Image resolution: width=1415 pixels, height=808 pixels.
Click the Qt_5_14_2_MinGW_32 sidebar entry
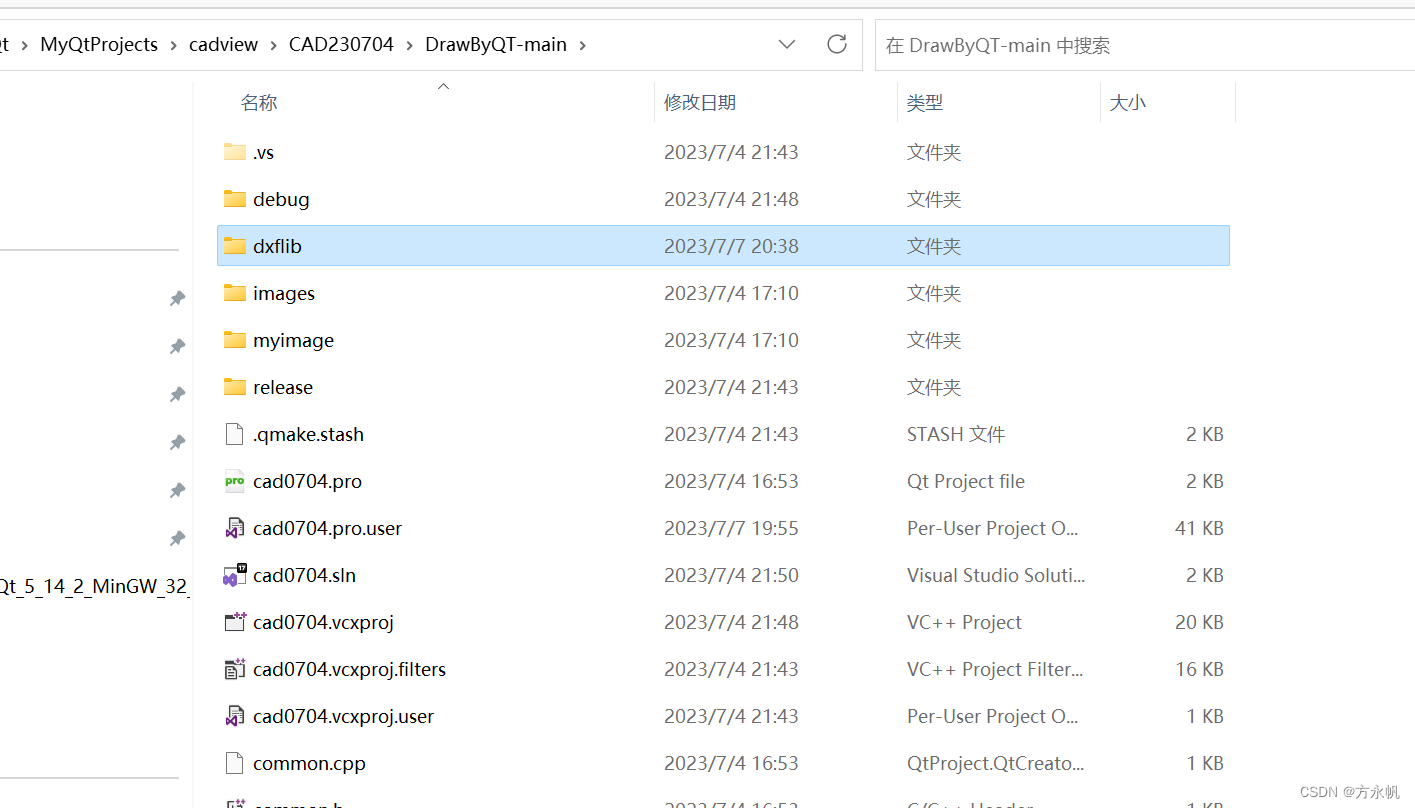[x=94, y=586]
